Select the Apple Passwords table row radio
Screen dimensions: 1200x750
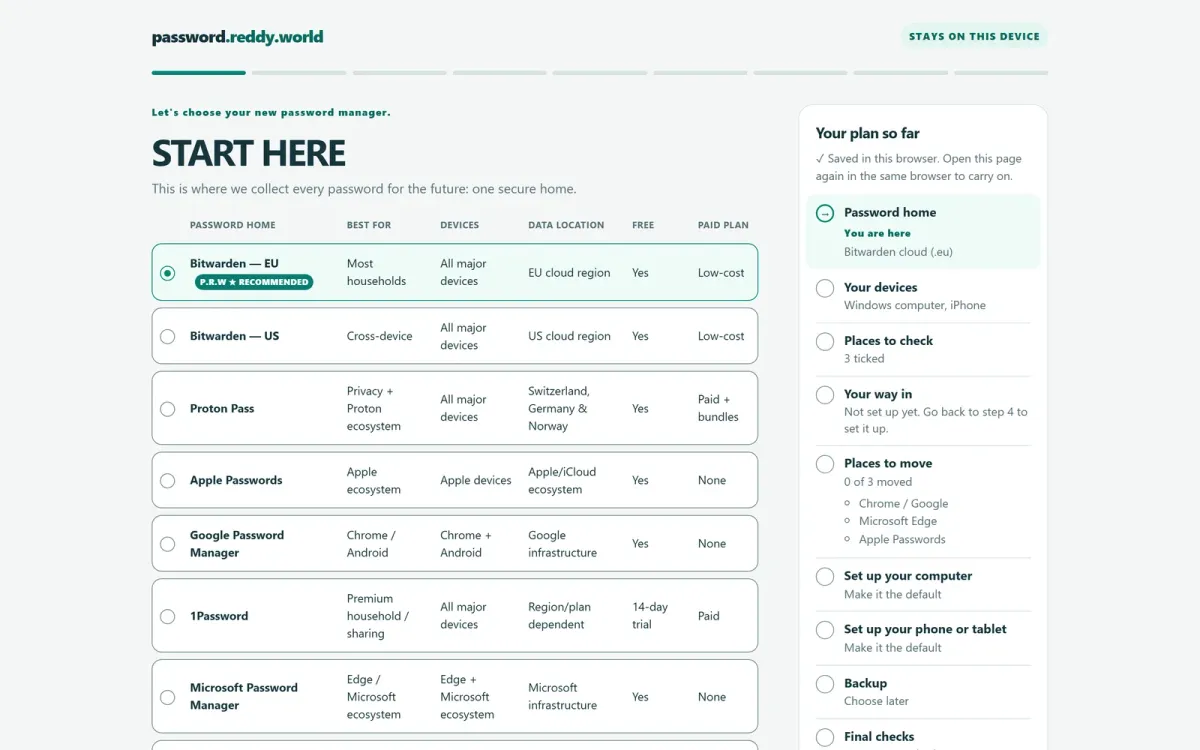[x=167, y=481]
